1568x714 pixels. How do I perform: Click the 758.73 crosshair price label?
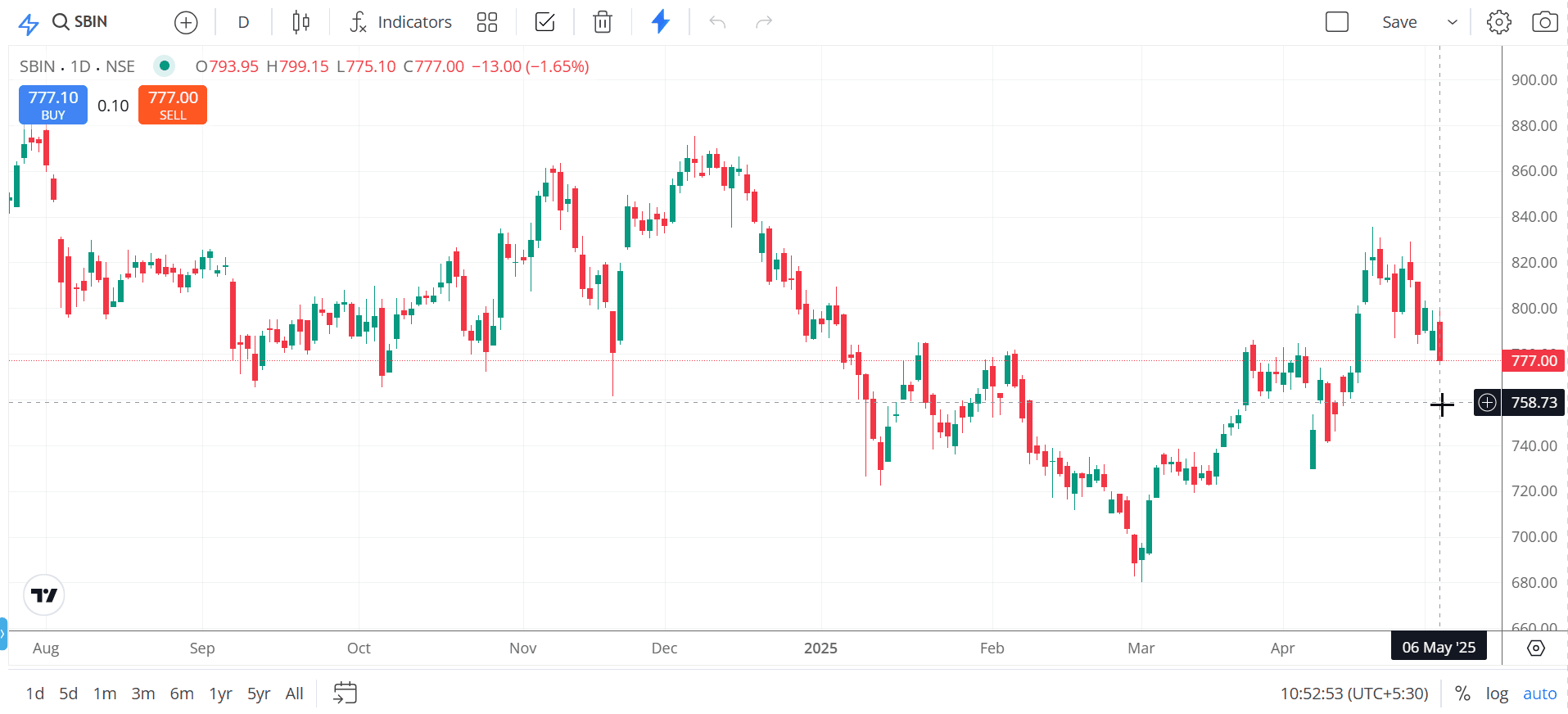pyautogui.click(x=1534, y=403)
